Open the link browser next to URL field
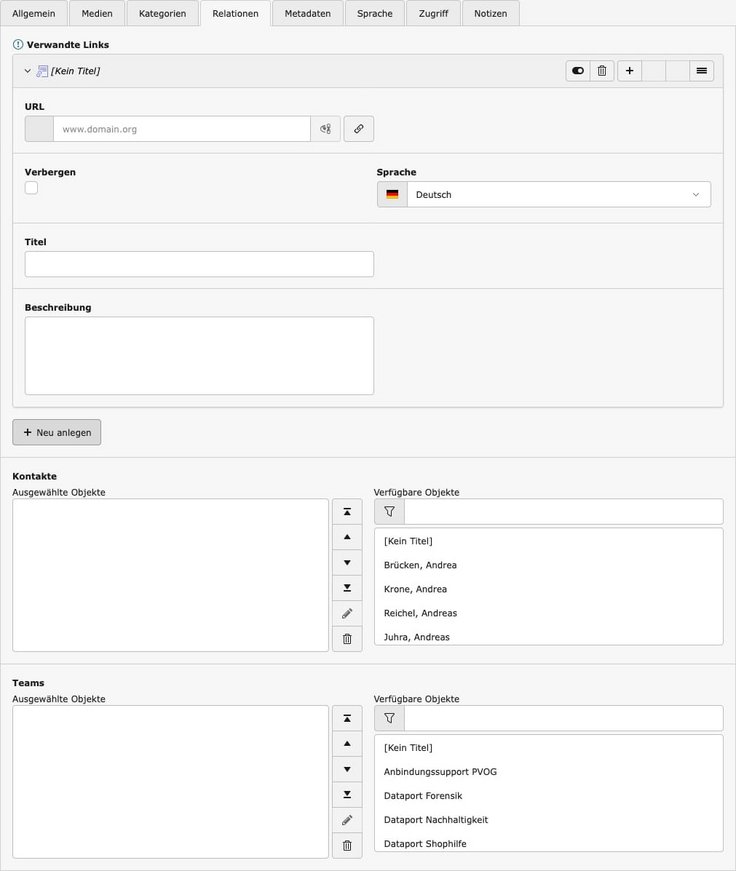Screen dimensions: 736x871 (358, 129)
